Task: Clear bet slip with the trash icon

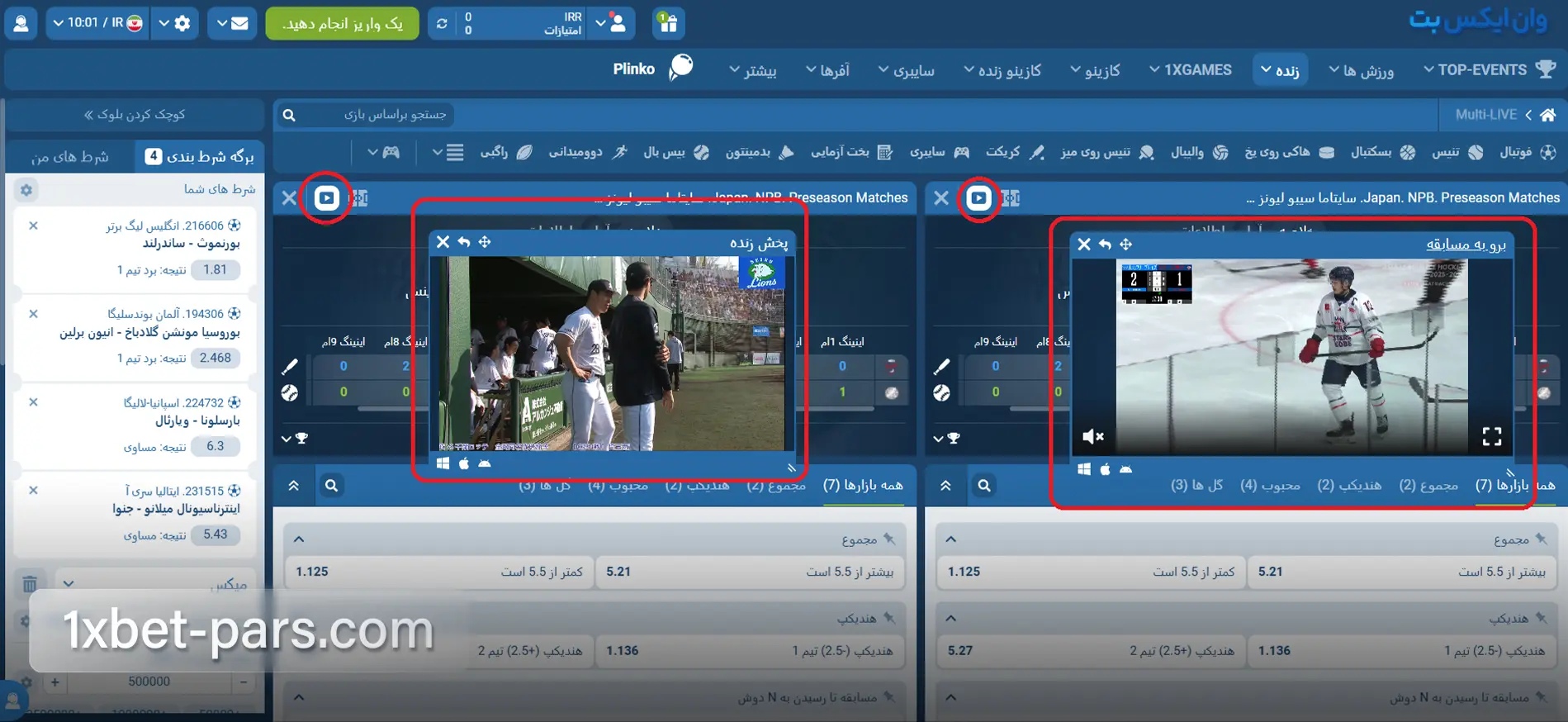Action: point(30,584)
